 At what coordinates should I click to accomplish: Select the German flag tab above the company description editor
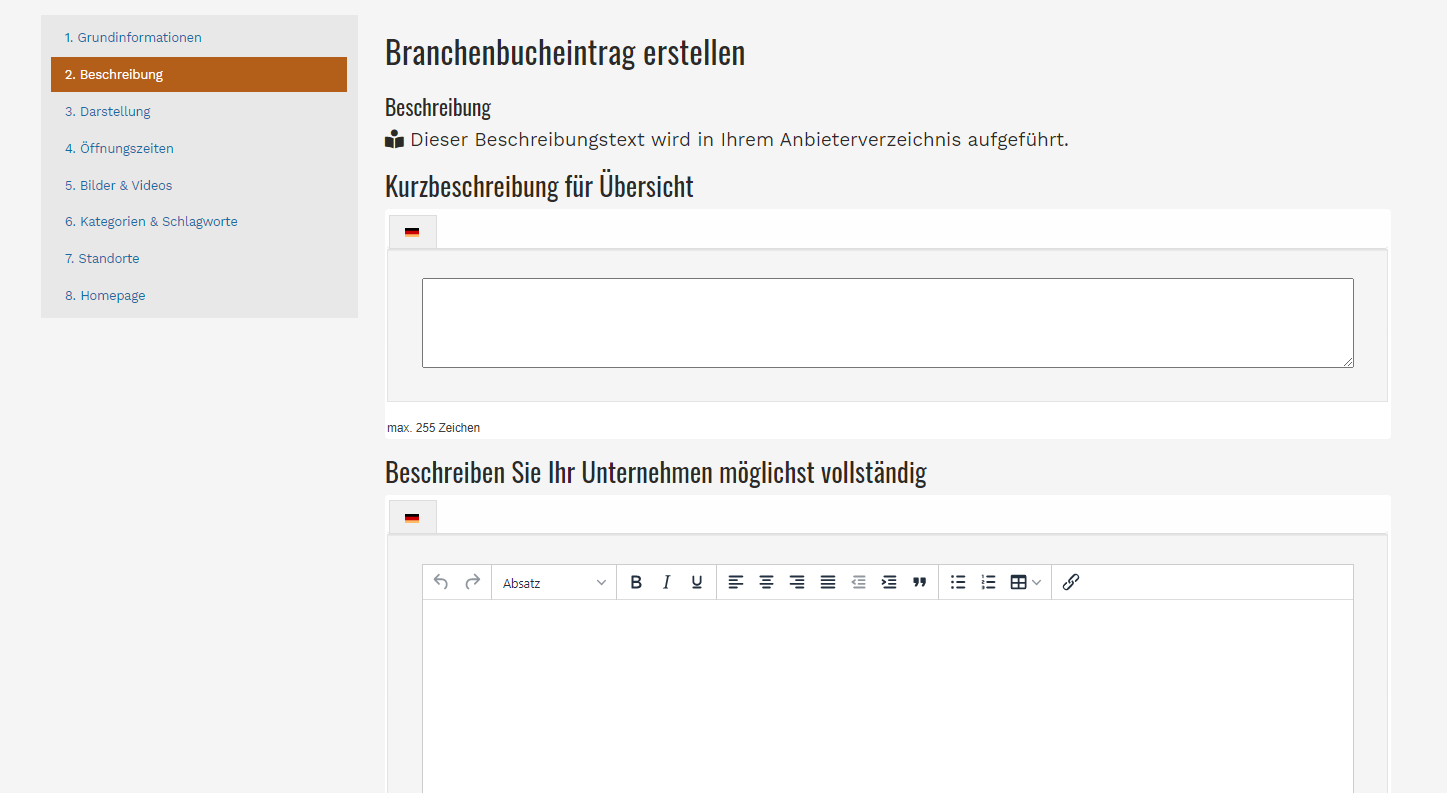coord(412,518)
